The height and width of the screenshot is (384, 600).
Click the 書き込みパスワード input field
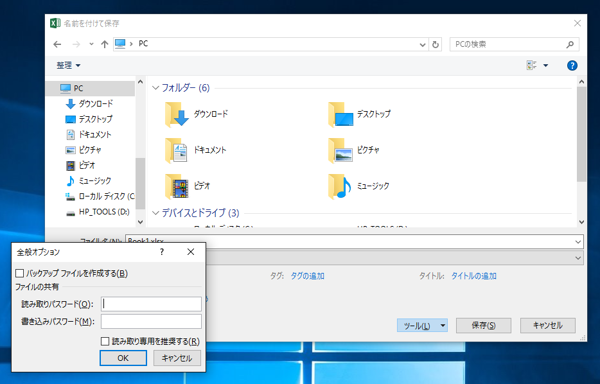click(151, 322)
